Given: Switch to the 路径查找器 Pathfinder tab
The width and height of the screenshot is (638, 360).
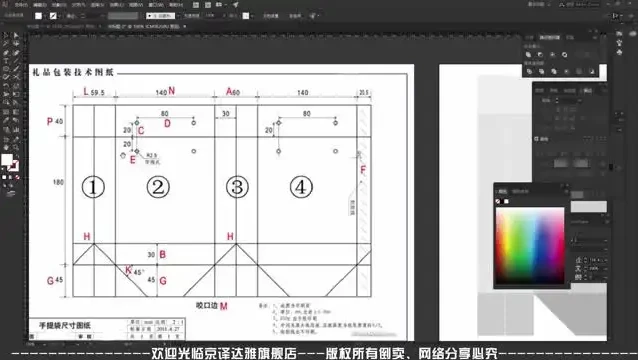Looking at the screenshot, I should tap(549, 37).
